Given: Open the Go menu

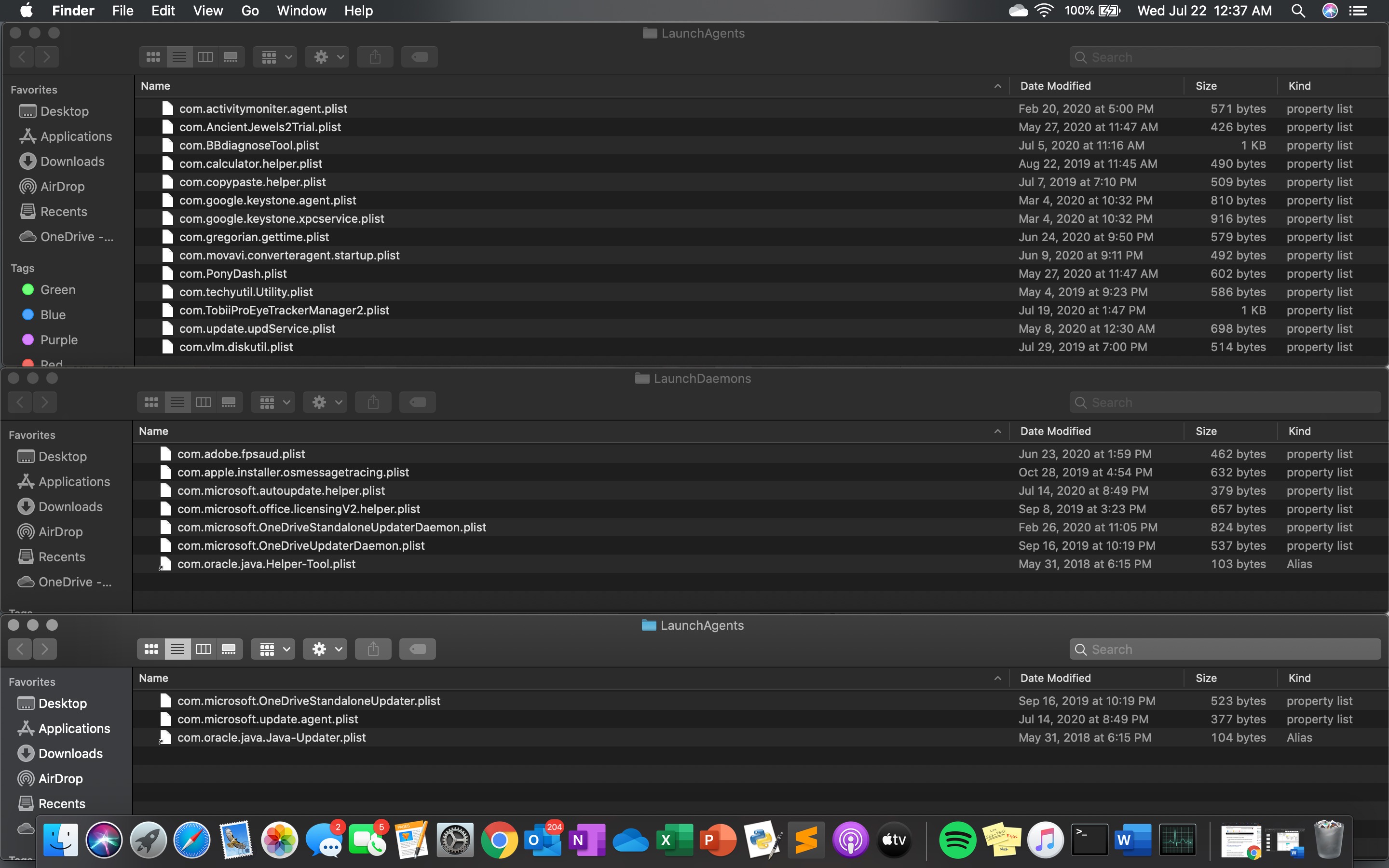Looking at the screenshot, I should coord(250,11).
